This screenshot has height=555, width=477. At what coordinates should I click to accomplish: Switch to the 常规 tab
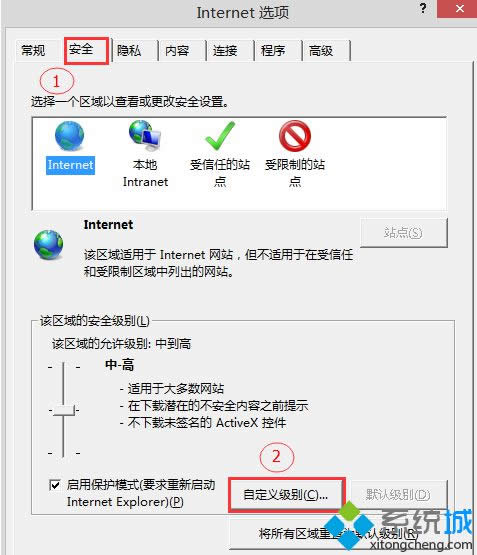click(33, 51)
